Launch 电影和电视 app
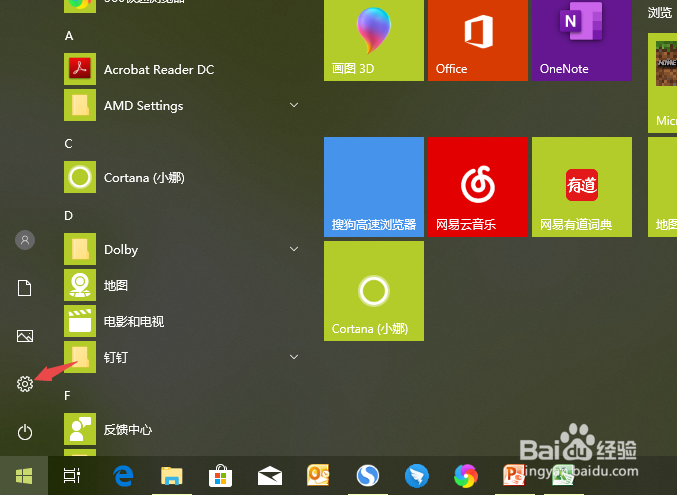This screenshot has height=495, width=677. coord(182,321)
